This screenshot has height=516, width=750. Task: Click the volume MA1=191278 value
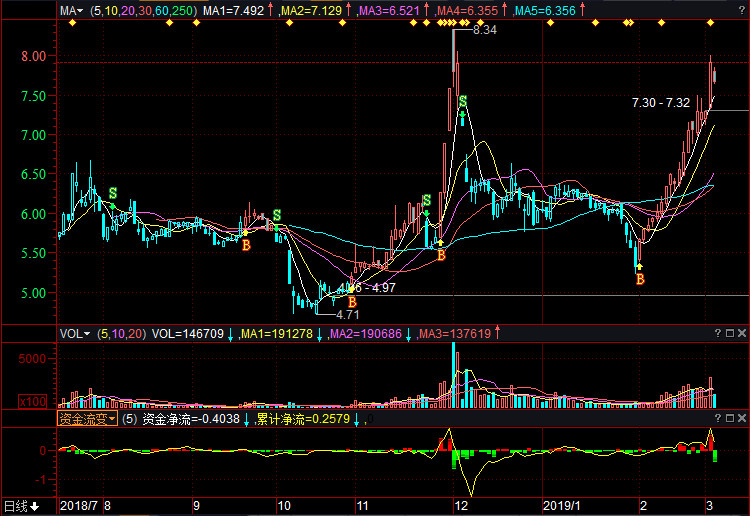[x=277, y=334]
